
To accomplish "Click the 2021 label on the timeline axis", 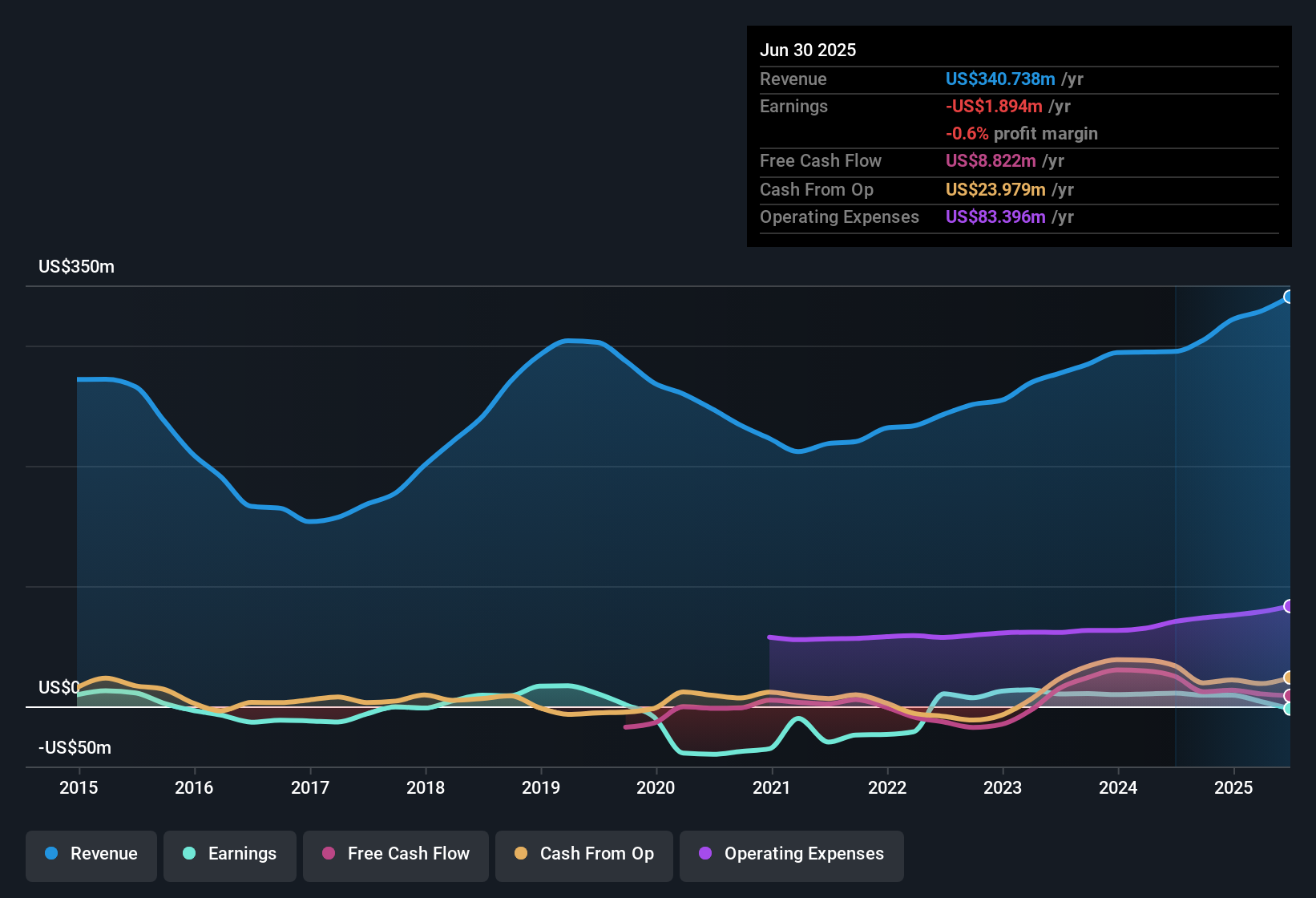I will (772, 787).
